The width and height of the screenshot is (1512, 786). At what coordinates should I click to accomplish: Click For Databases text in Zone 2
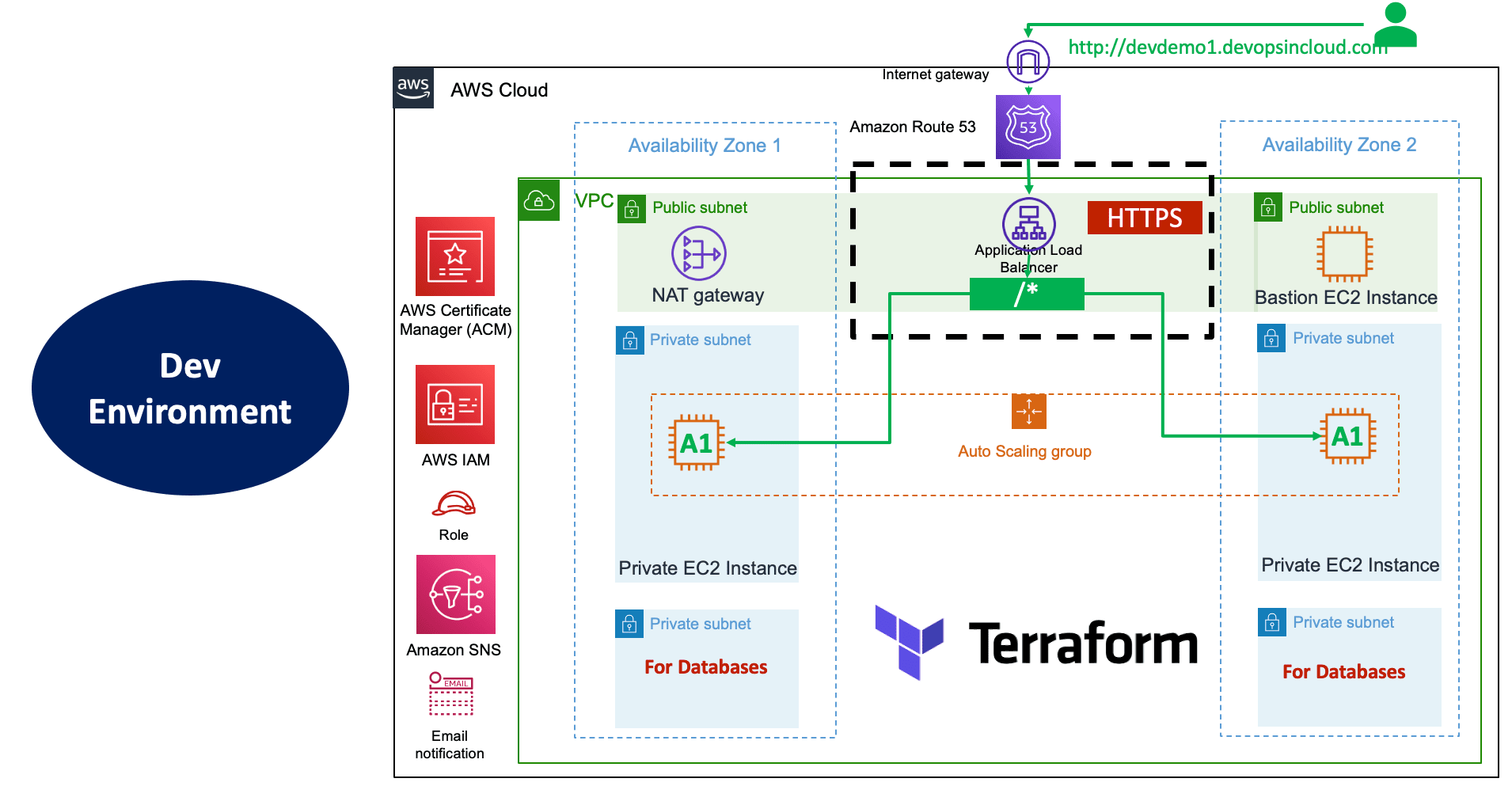tap(1344, 672)
